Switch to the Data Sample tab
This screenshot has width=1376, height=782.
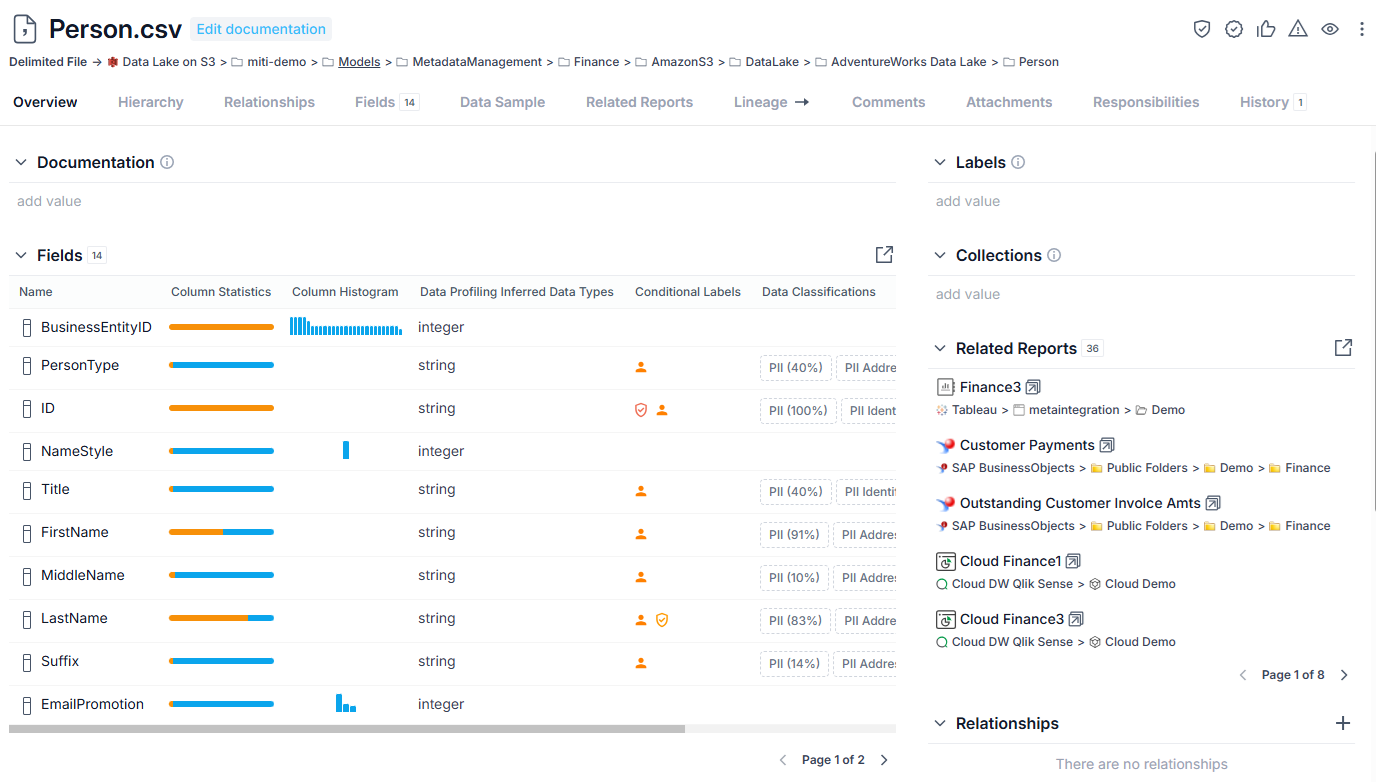click(502, 102)
